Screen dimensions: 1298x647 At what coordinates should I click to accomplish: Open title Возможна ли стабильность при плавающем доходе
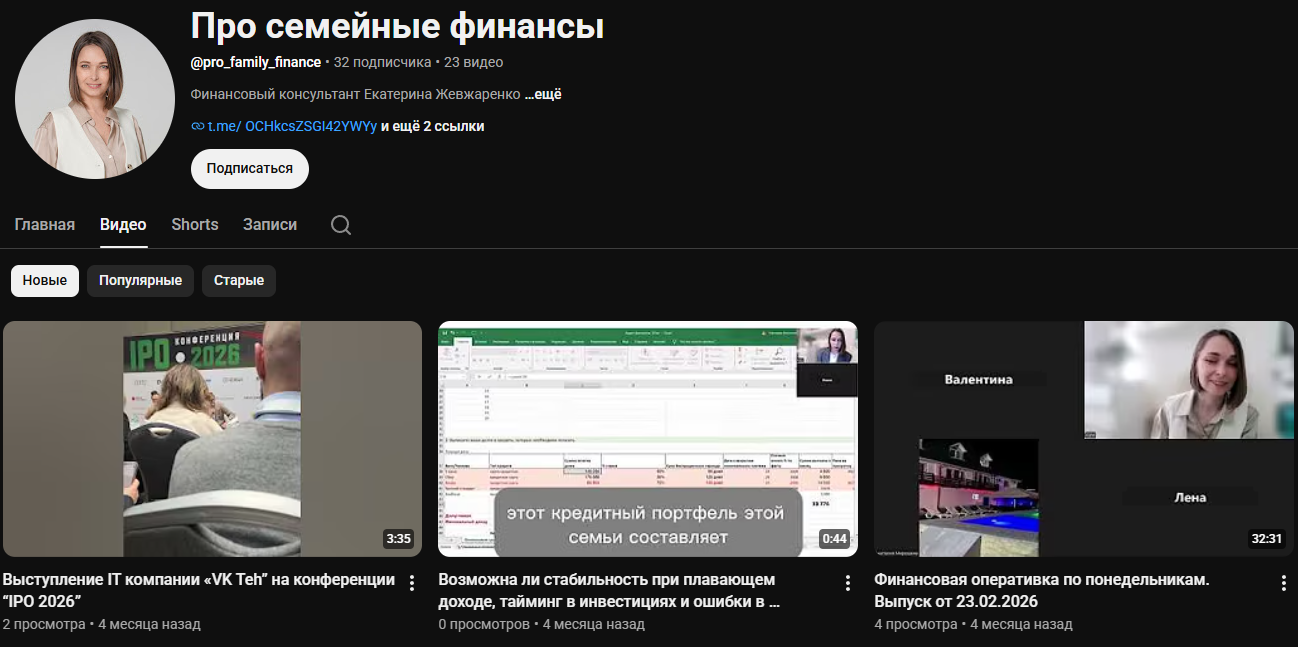pos(610,590)
